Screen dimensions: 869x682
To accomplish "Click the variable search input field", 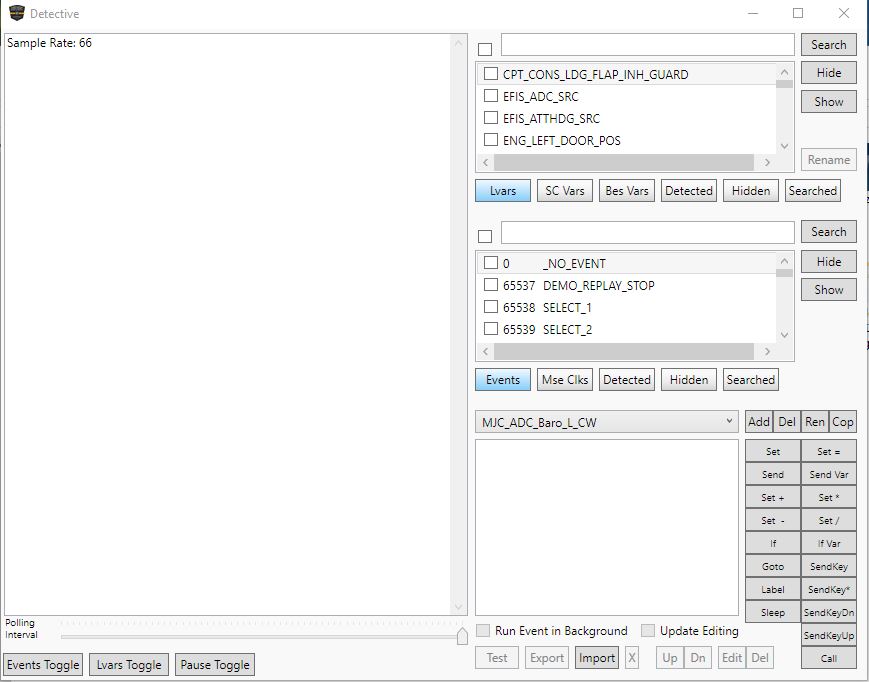I will pyautogui.click(x=647, y=45).
